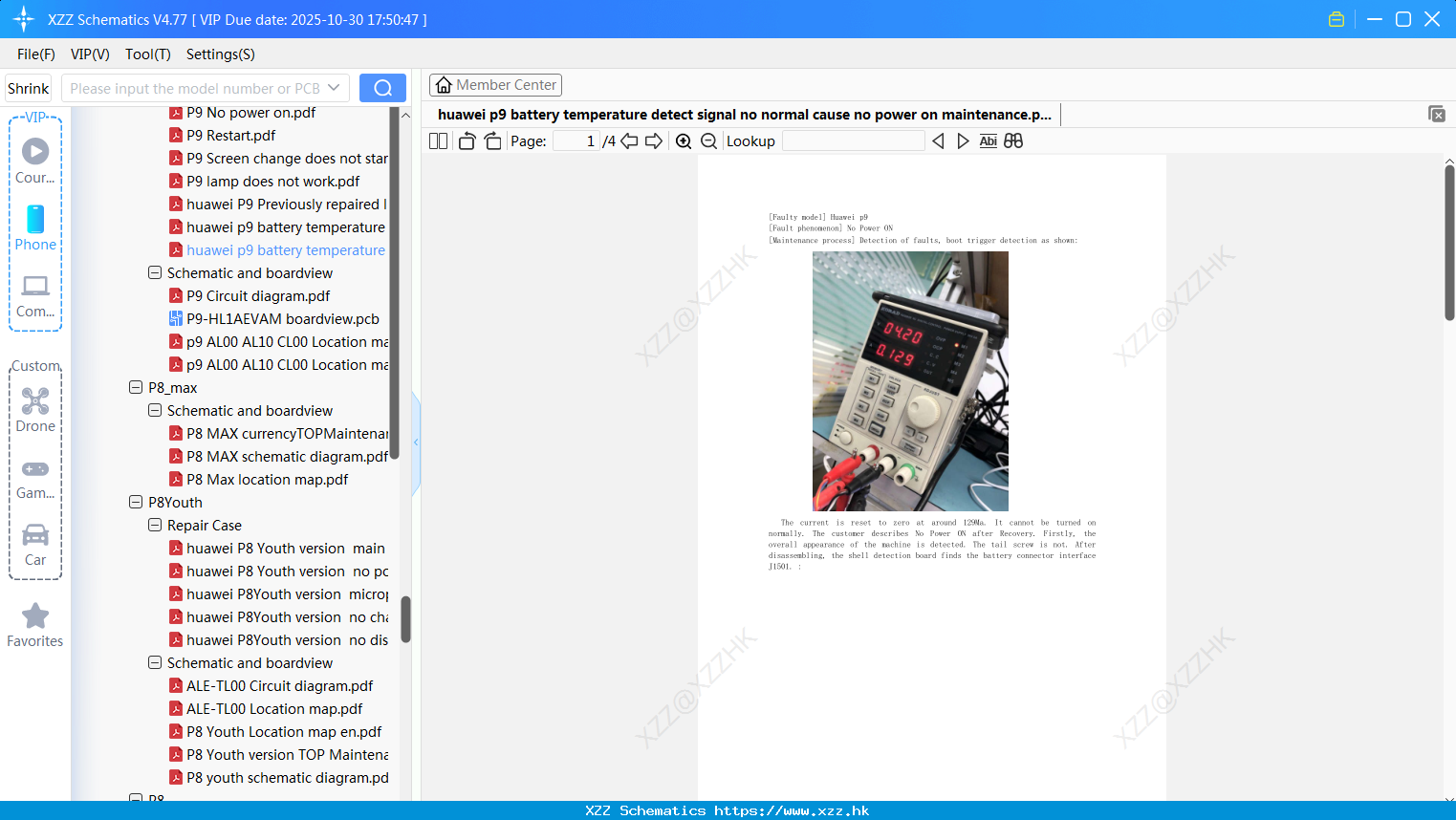This screenshot has width=1456, height=820.
Task: Click the Shrink button
Action: coord(29,88)
